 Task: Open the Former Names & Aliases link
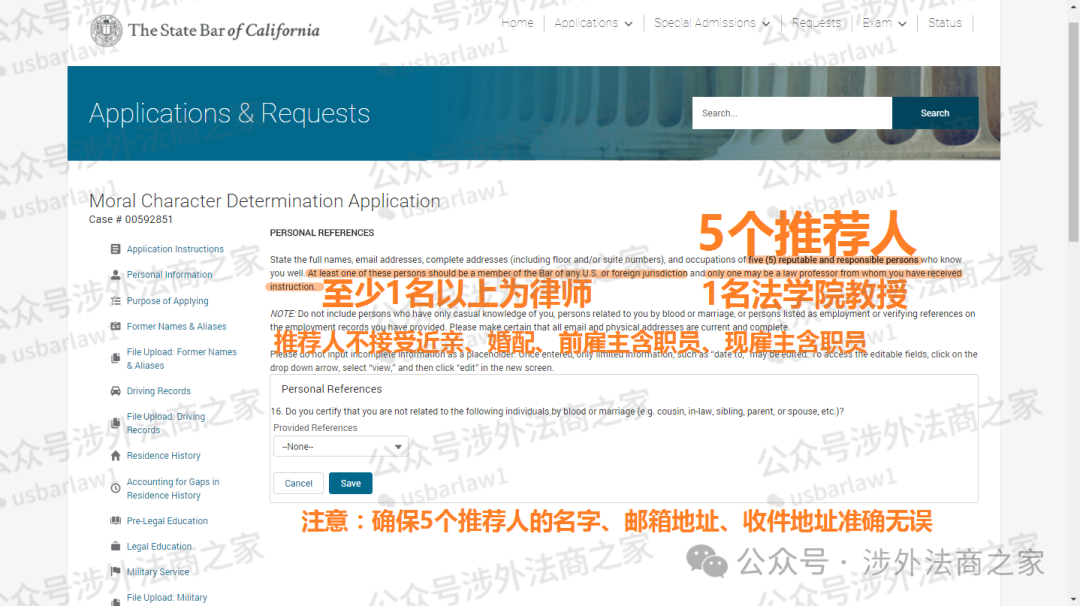176,326
